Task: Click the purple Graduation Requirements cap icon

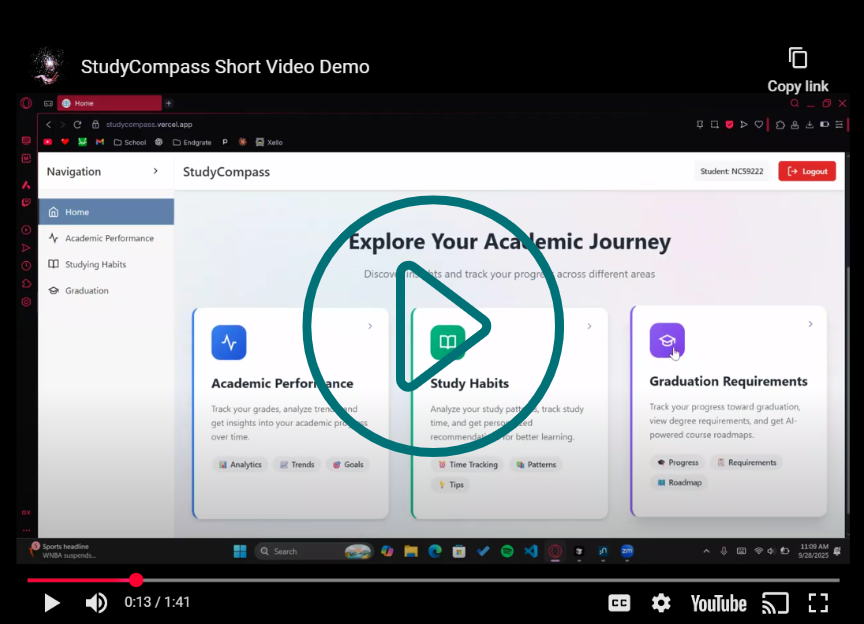Action: [667, 341]
